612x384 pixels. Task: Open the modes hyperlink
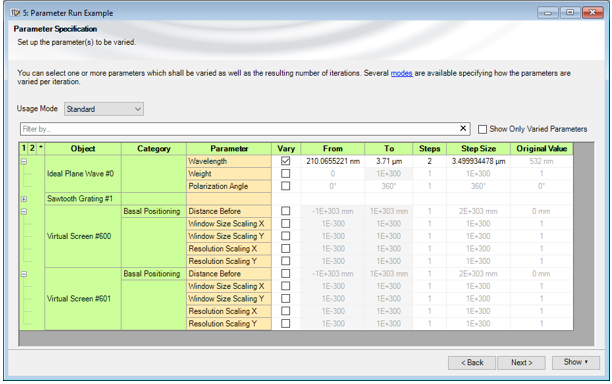(402, 73)
